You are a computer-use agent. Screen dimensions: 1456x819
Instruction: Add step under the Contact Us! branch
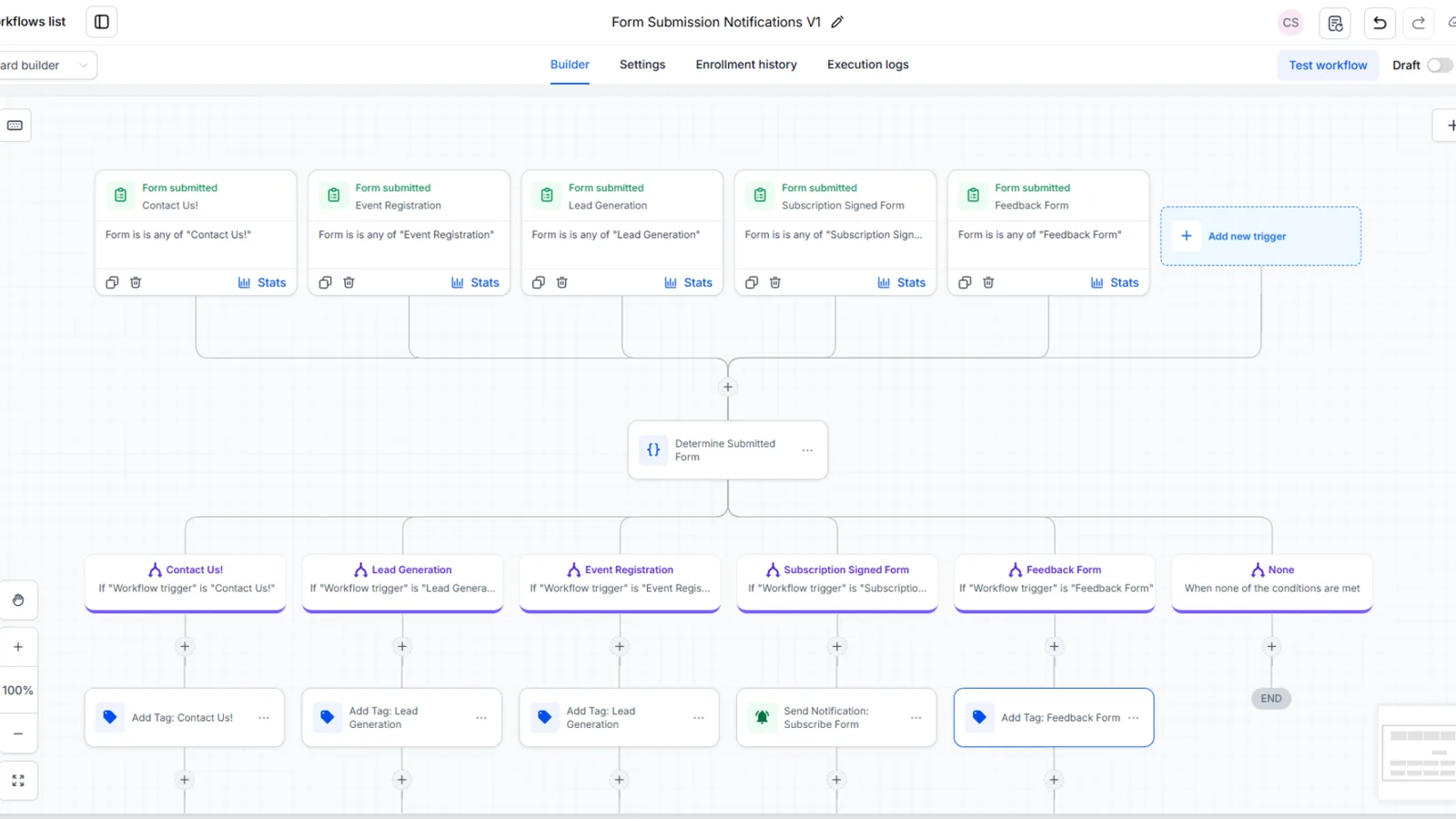coord(185,646)
